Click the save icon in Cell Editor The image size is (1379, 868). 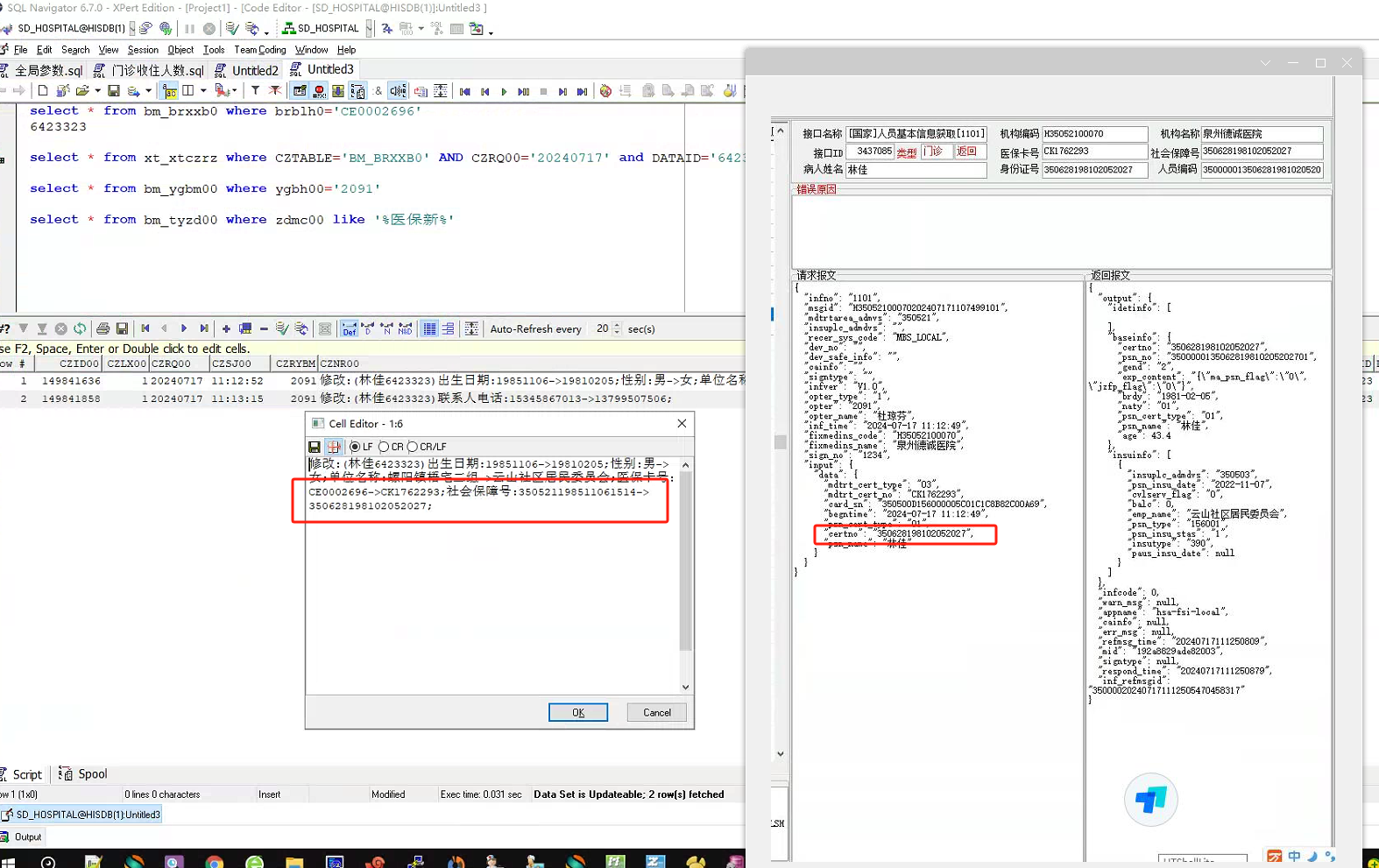point(315,447)
